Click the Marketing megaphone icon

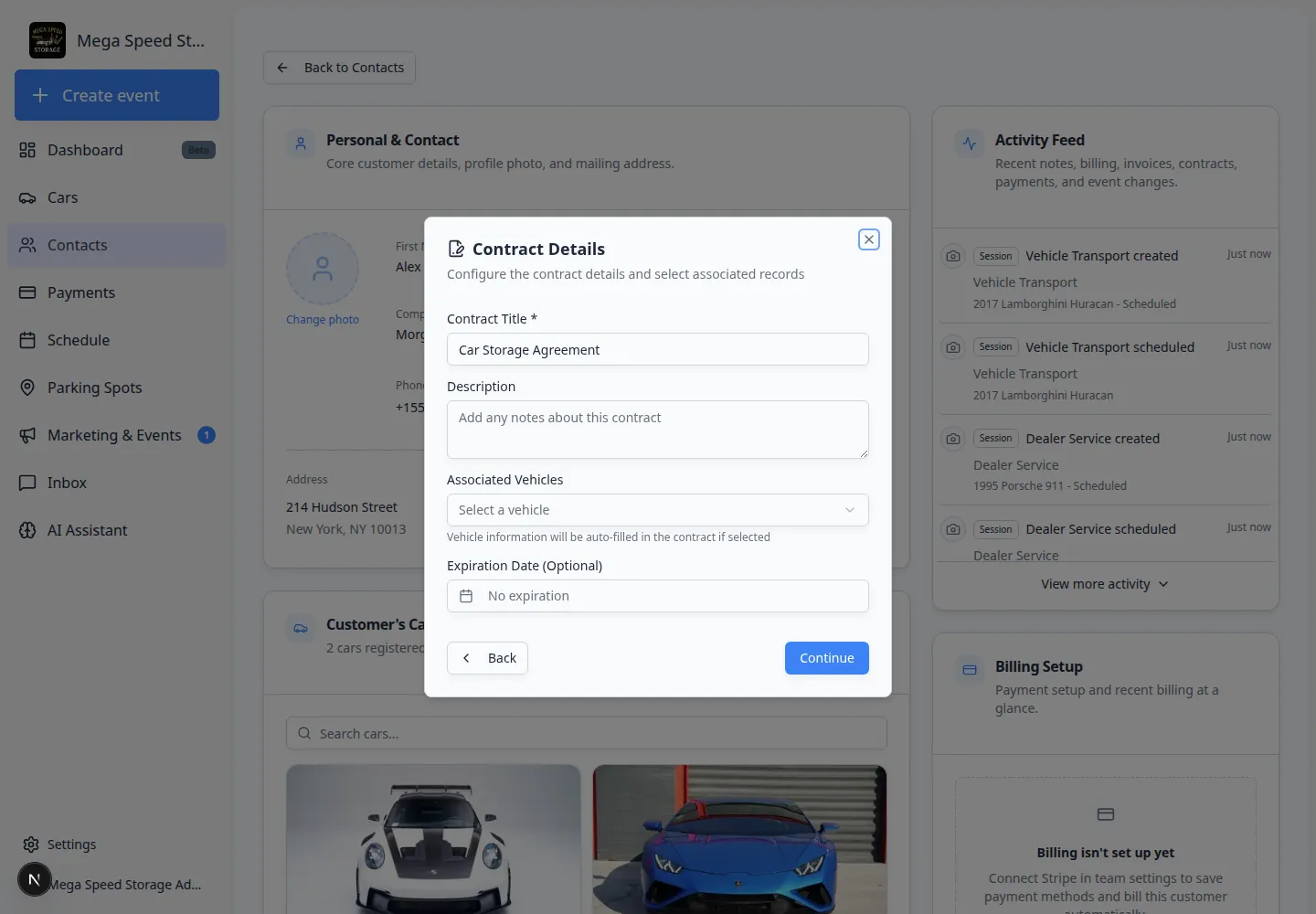coord(27,435)
